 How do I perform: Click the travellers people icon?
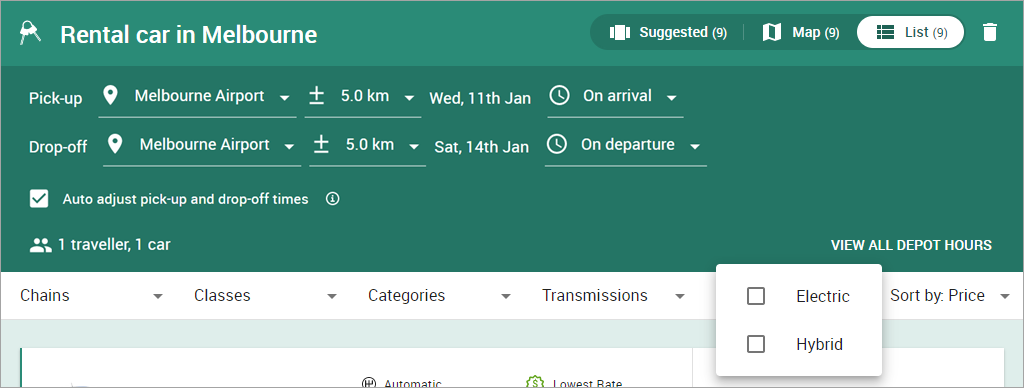pos(40,246)
